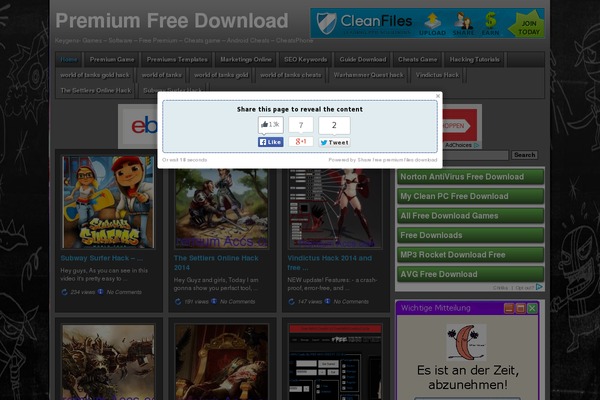Click the Vindictus Hack thumbnail image

335,208
